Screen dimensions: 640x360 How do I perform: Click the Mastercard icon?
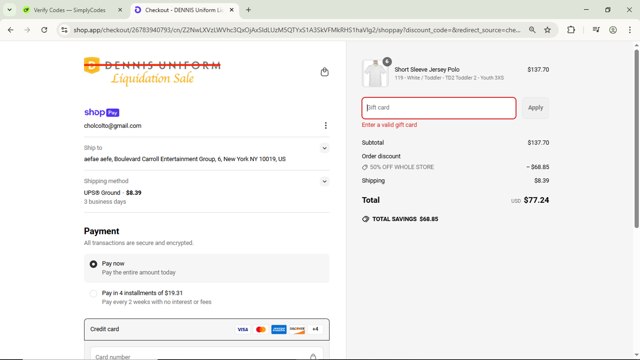click(x=261, y=329)
